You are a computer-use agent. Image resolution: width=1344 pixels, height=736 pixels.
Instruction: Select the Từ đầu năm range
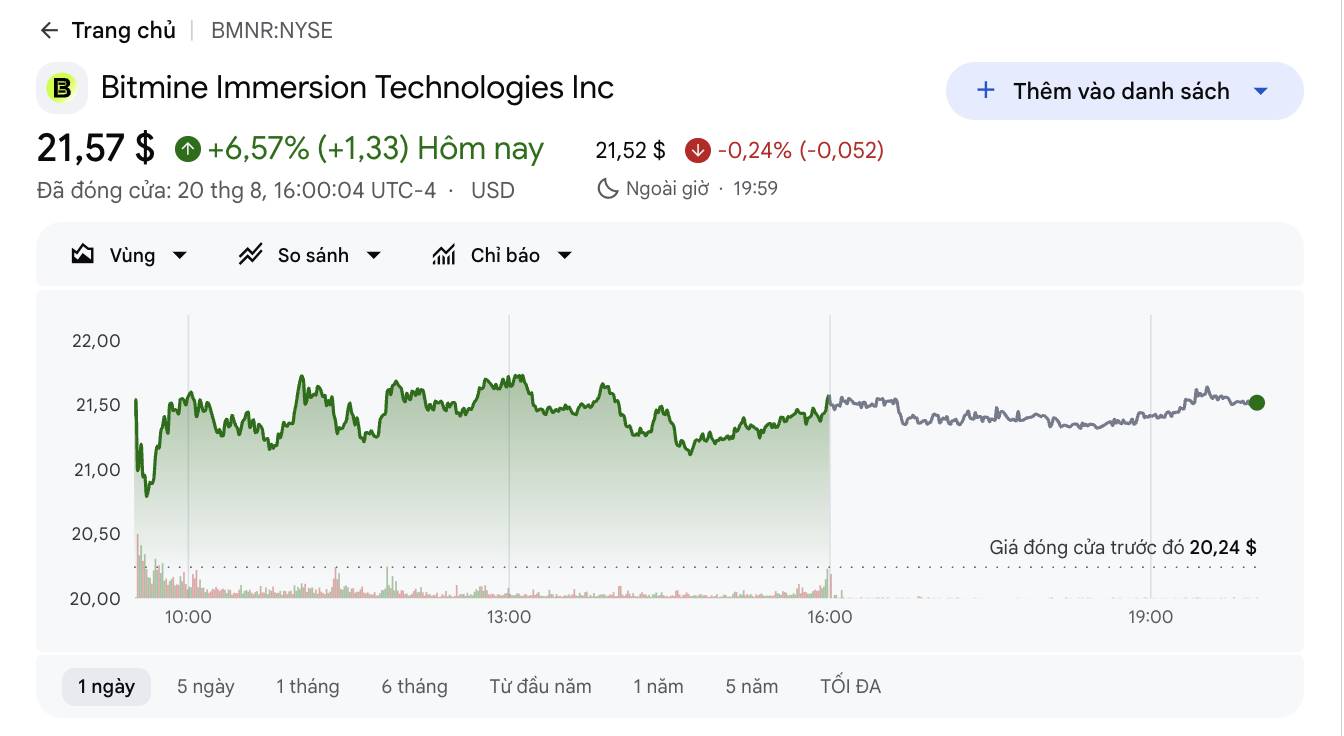540,686
